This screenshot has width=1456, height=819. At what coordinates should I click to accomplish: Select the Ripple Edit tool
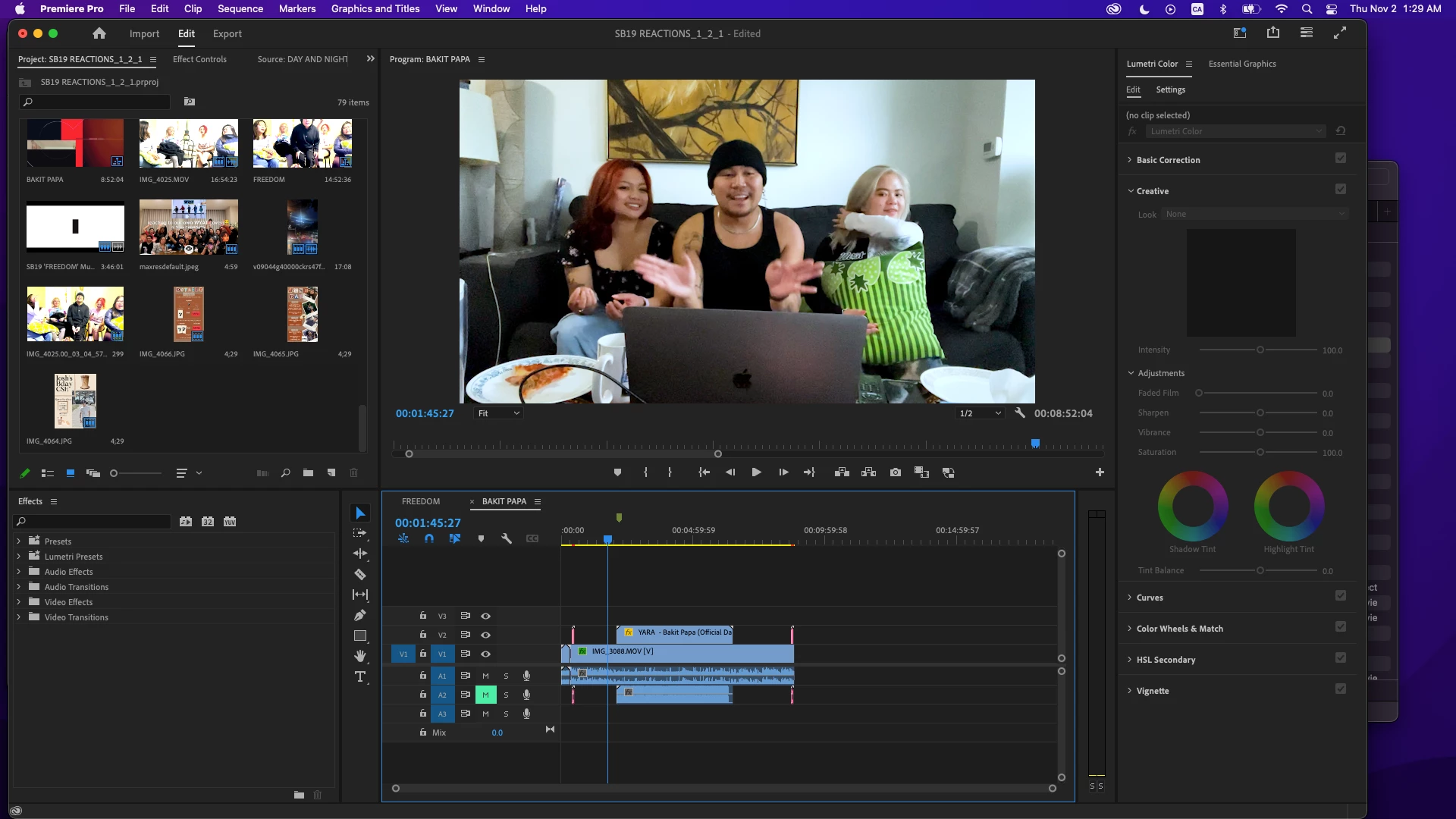click(x=360, y=554)
